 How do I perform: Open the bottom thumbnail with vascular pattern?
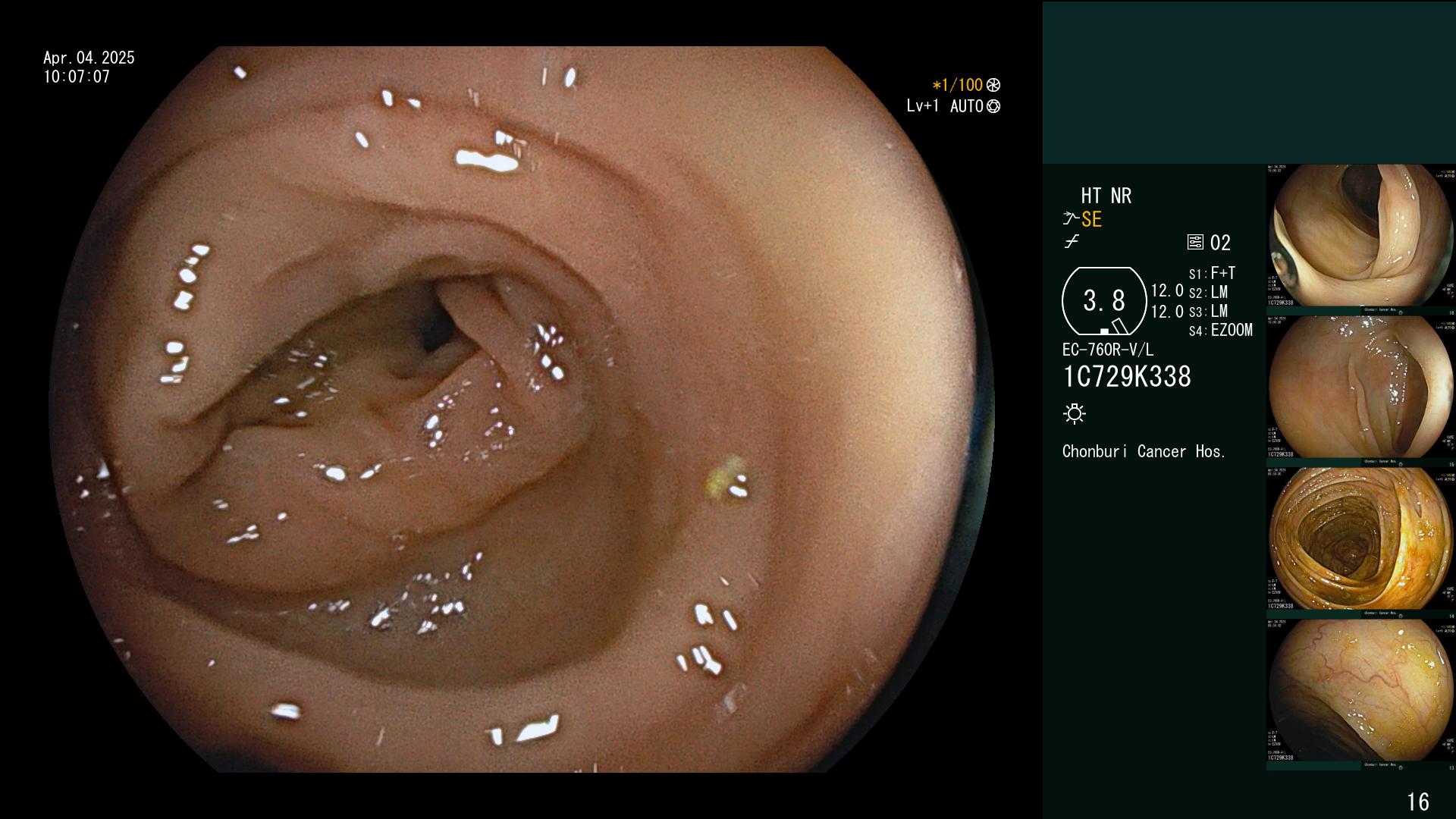(x=1361, y=691)
